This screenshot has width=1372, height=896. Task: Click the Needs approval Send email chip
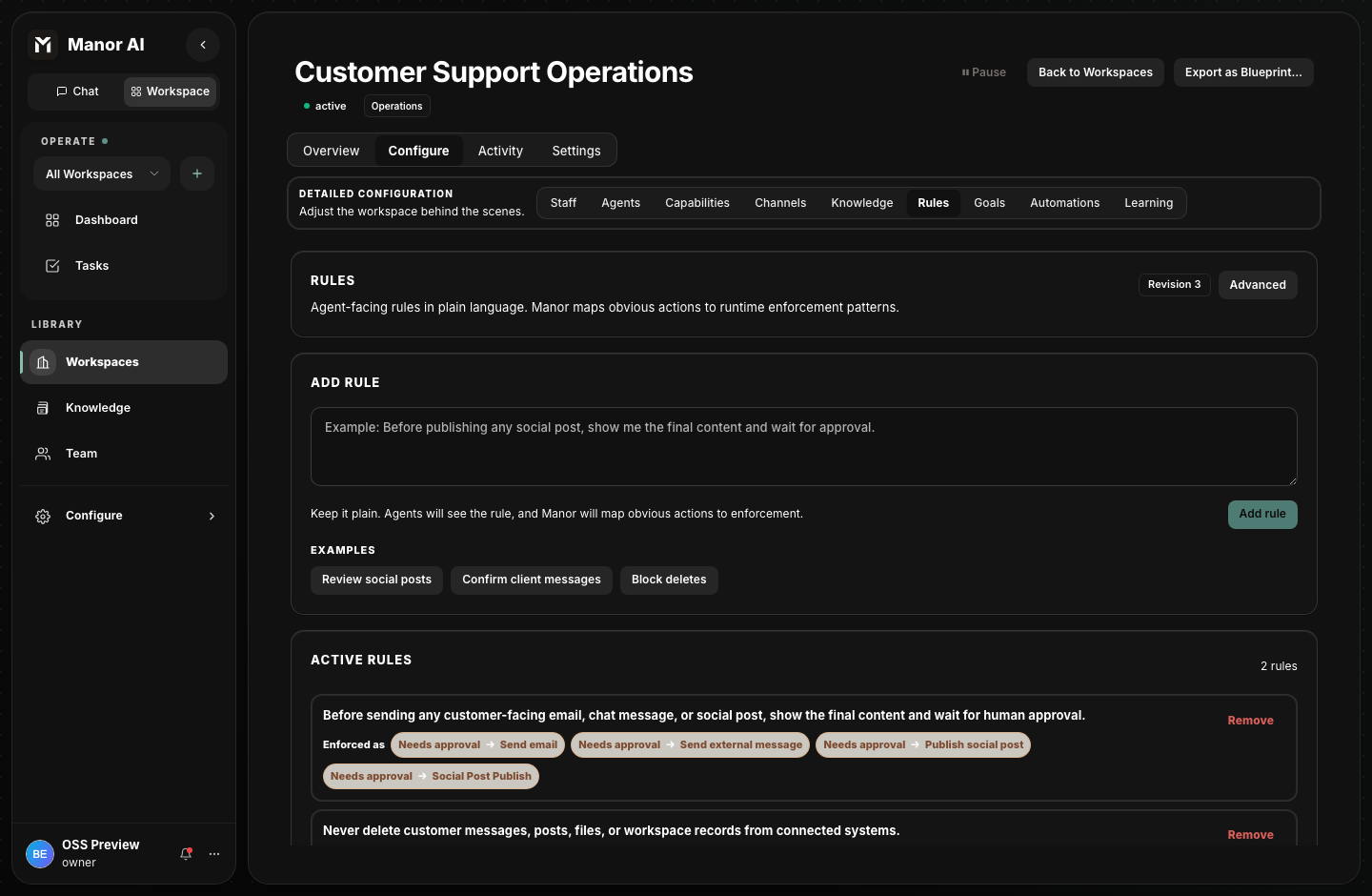(x=477, y=745)
